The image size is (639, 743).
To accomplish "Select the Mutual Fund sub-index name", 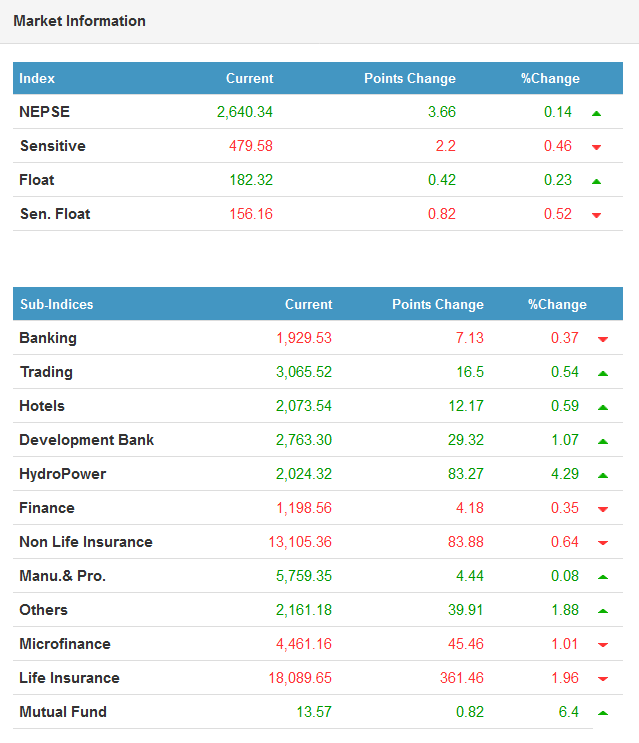I will point(63,712).
